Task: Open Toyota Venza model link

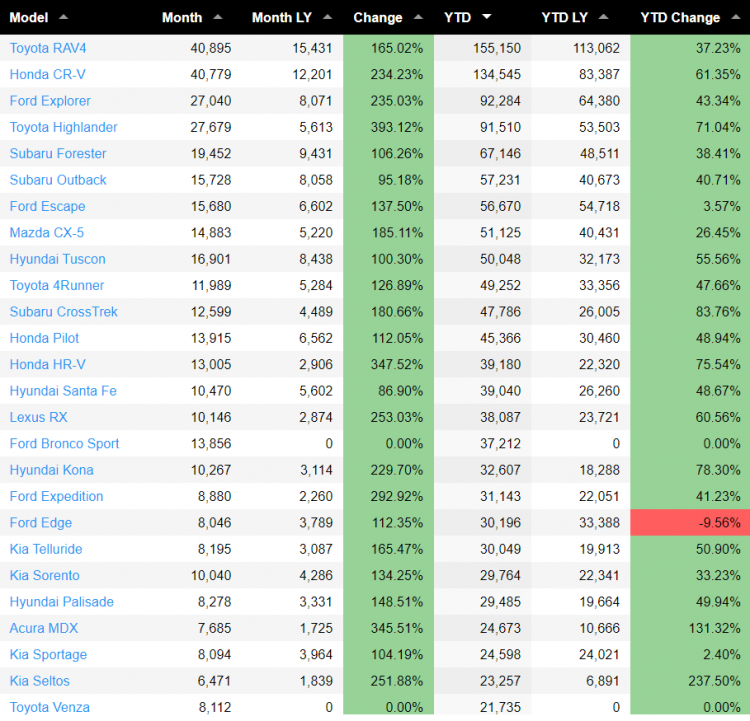Action: [x=49, y=707]
